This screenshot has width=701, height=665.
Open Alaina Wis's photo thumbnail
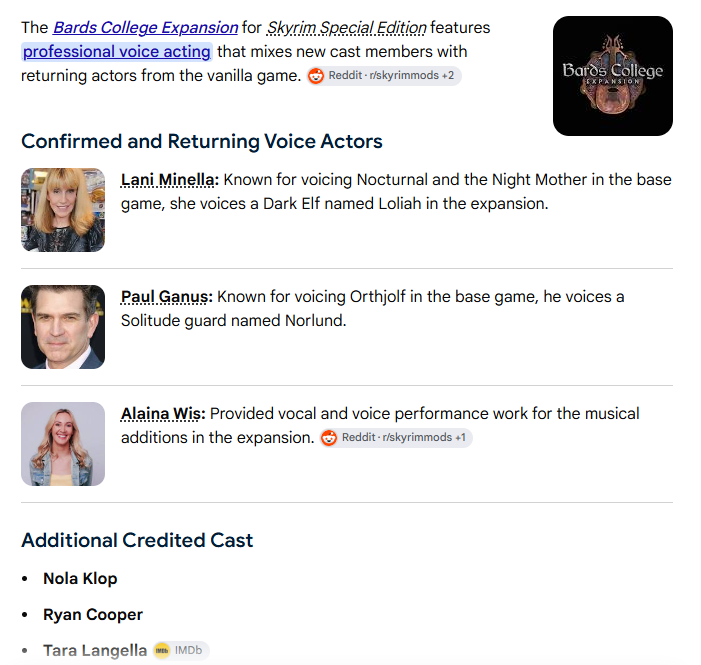click(x=63, y=444)
